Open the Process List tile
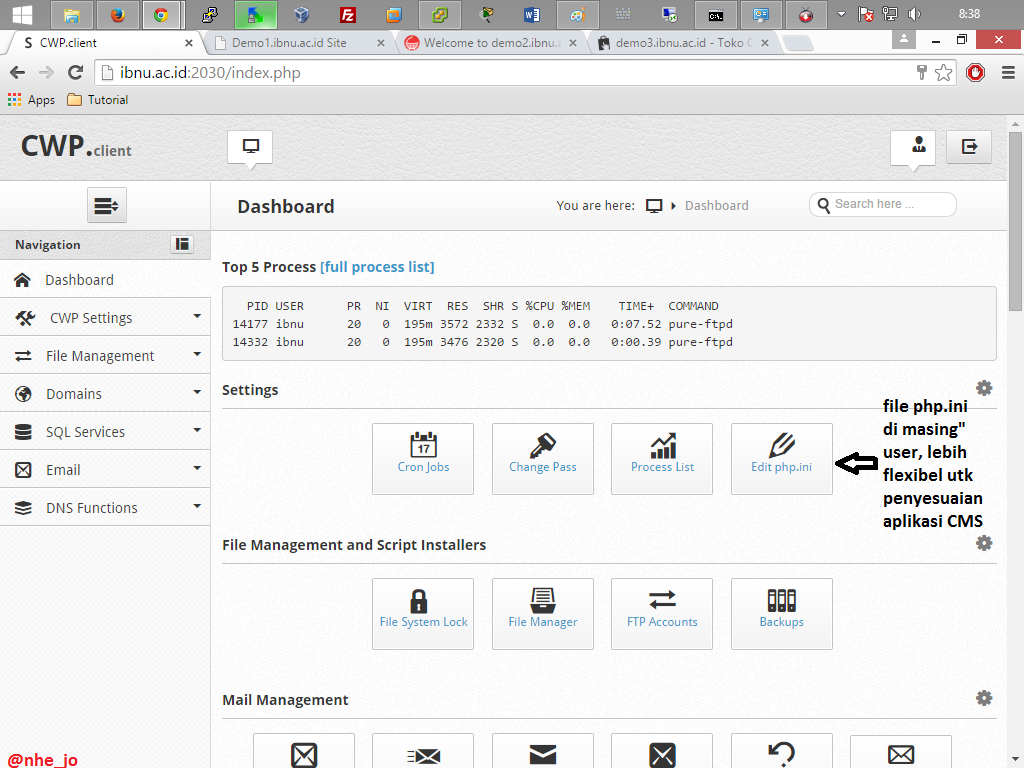1024x768 pixels. [662, 458]
